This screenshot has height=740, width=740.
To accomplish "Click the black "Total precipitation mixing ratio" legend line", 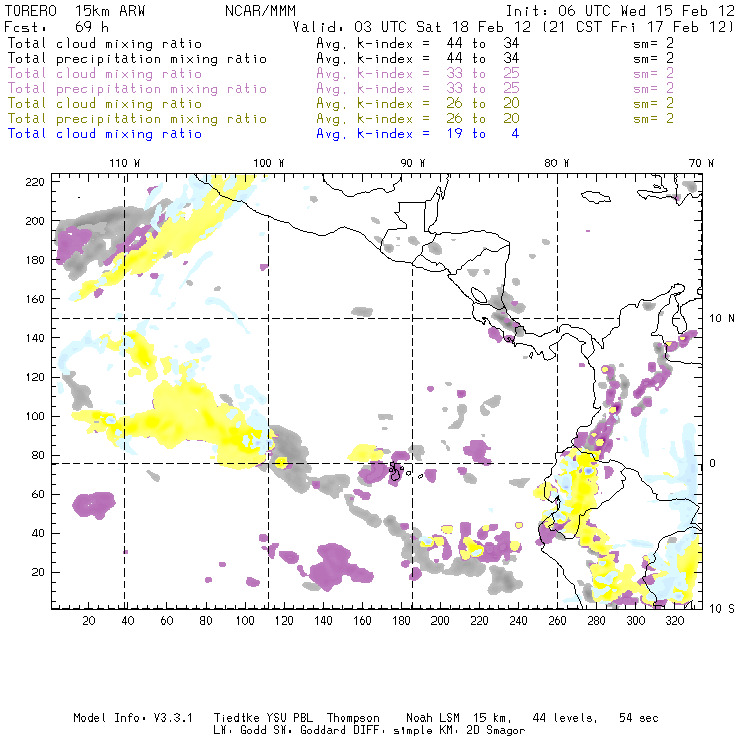I will (137, 59).
